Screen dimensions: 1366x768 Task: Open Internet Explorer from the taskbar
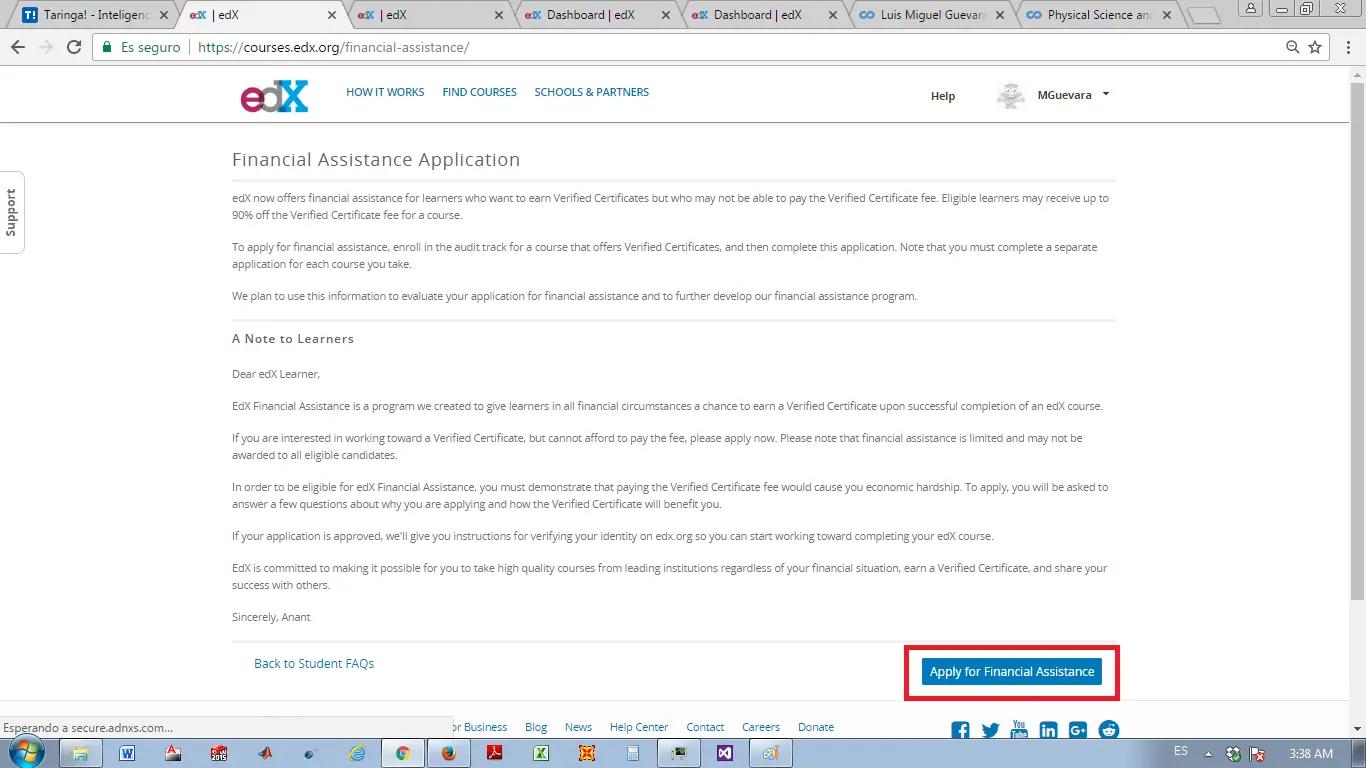(357, 753)
